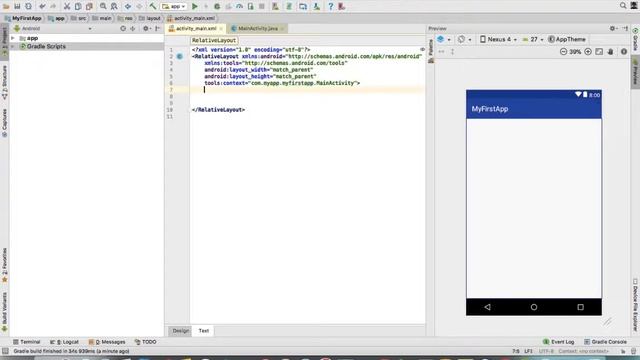Copy selection with the copy icon
640x360 pixels.
pos(78,6)
